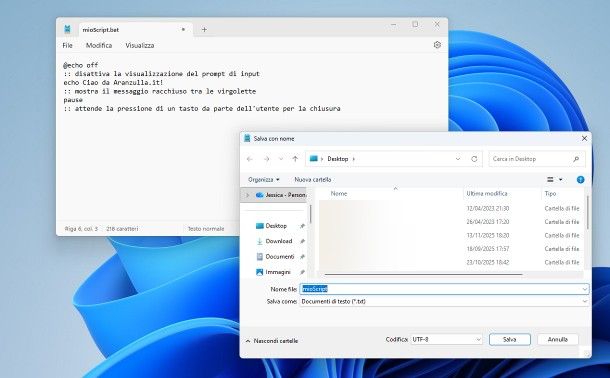Image resolution: width=610 pixels, height=378 pixels.
Task: Select the mioScript.bat tab
Action: [136, 30]
